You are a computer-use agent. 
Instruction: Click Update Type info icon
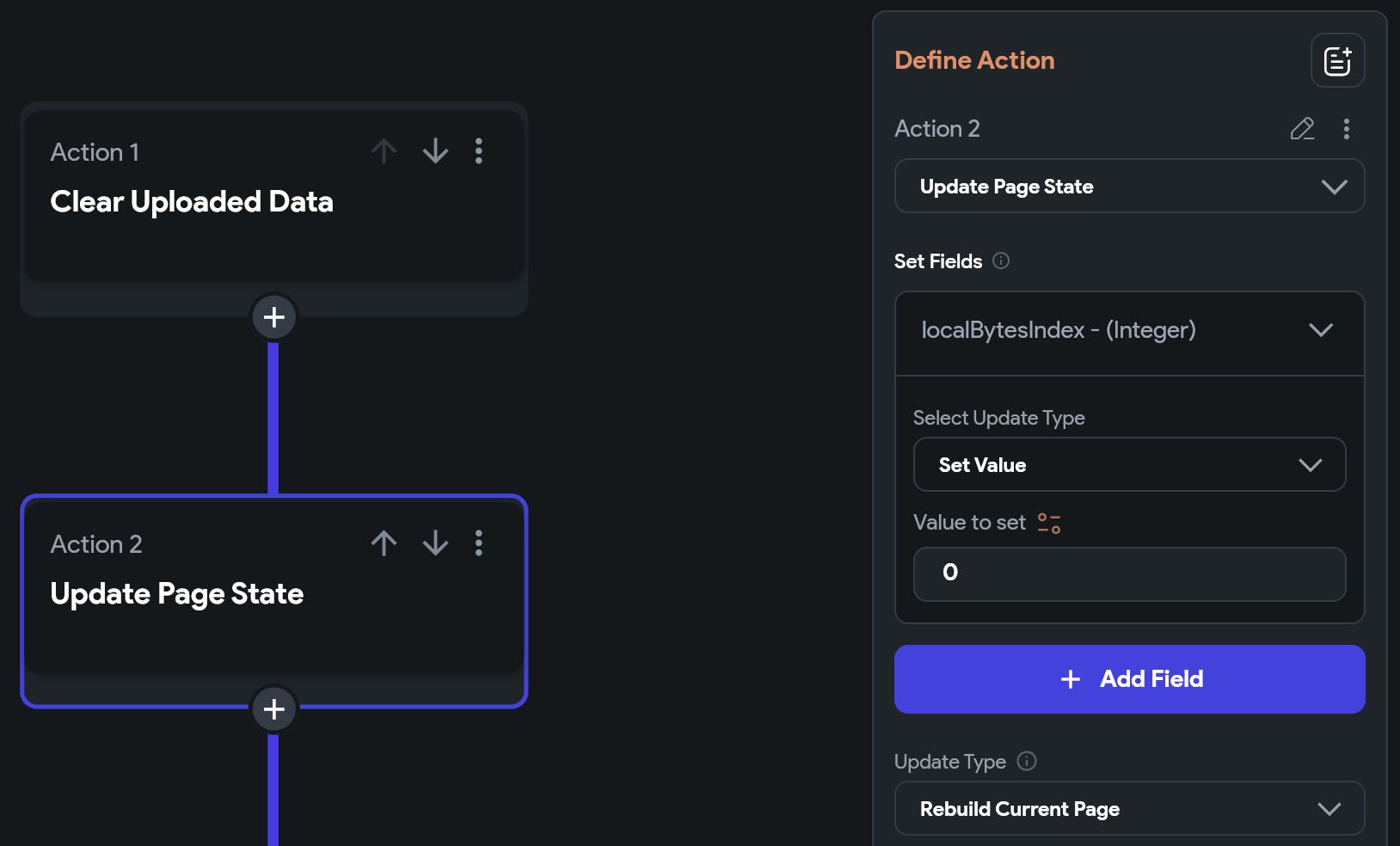[1027, 761]
